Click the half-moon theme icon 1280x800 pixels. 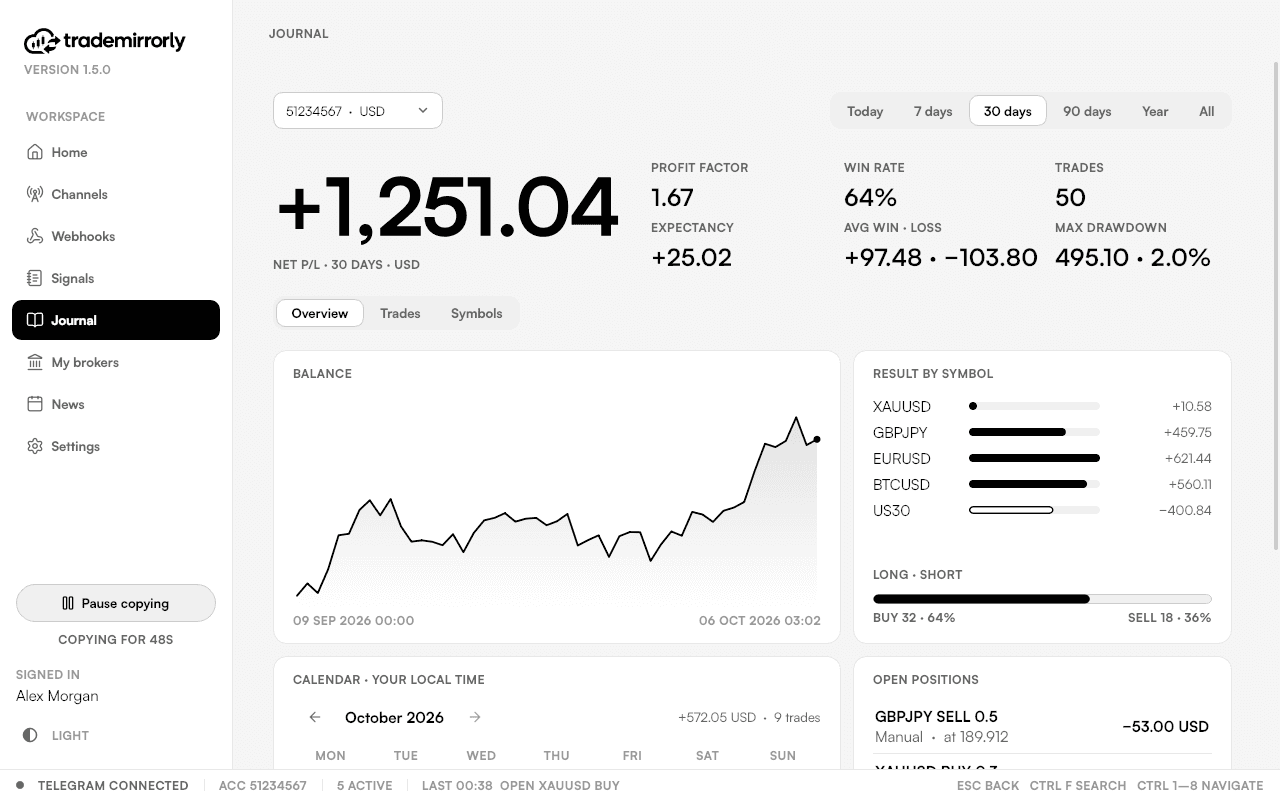(x=30, y=735)
